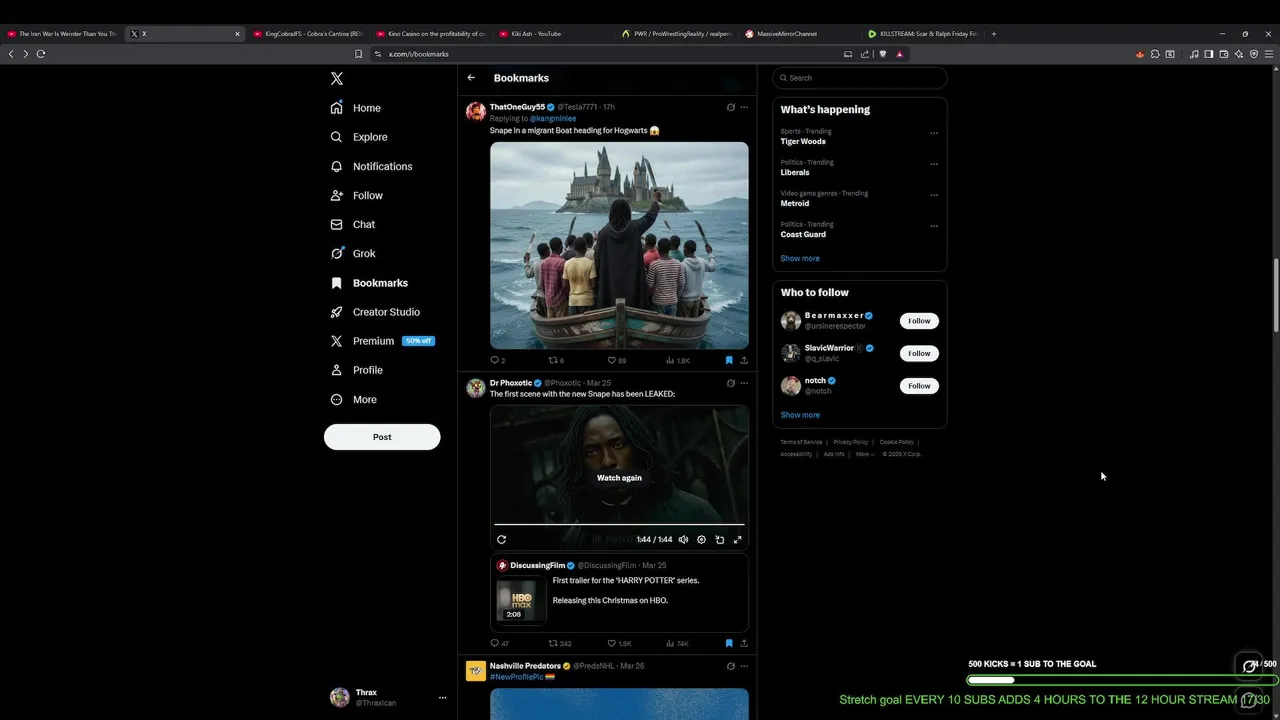Click the @kangminlee reply mention
1280x720 pixels.
coord(553,119)
